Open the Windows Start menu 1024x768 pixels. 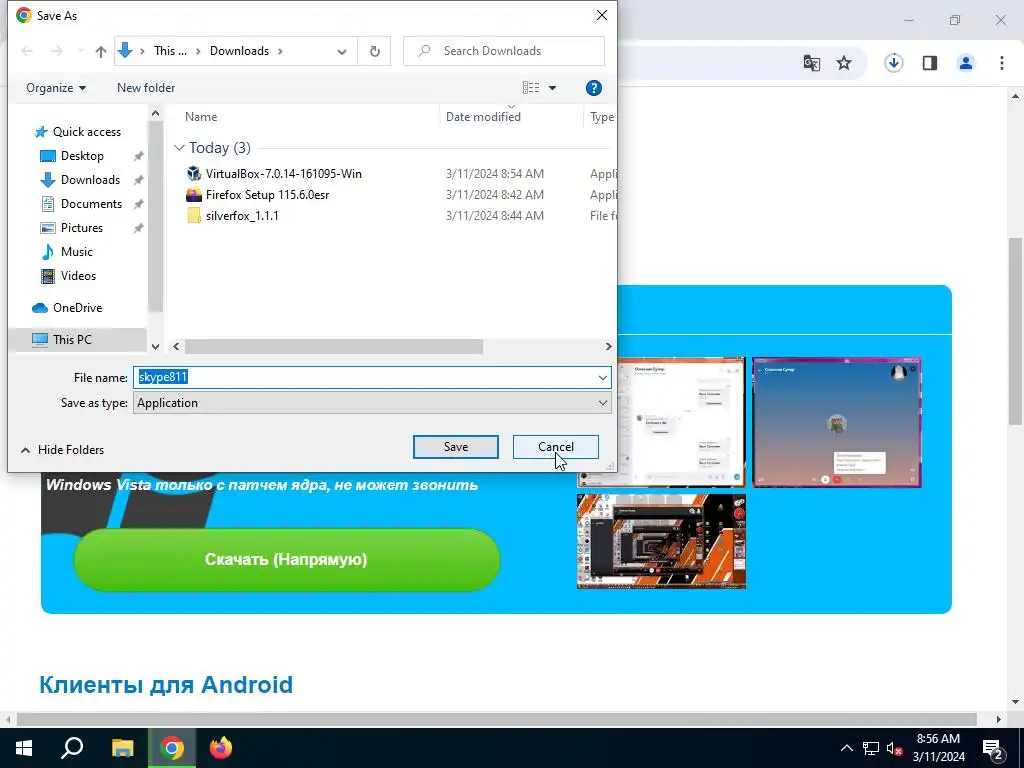click(24, 748)
